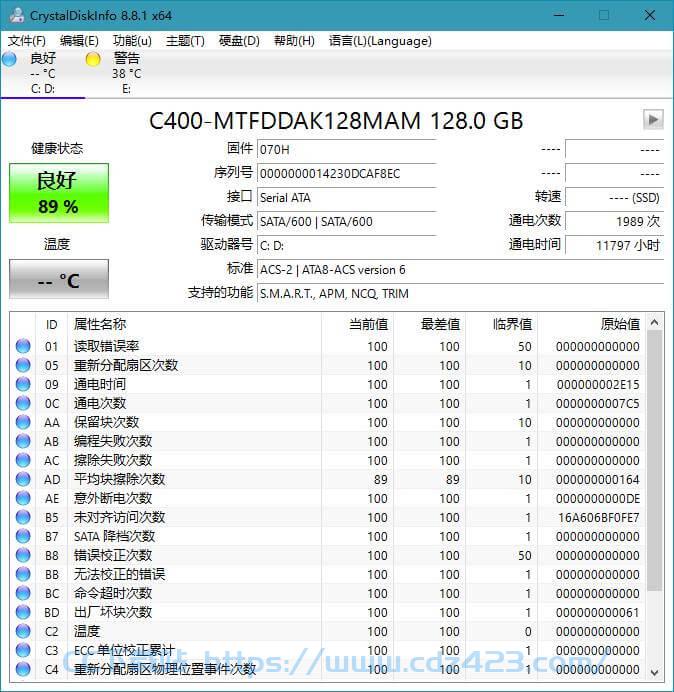This screenshot has width=674, height=692.
Task: Click the scroll down arrow of attribute list
Action: tap(655, 672)
